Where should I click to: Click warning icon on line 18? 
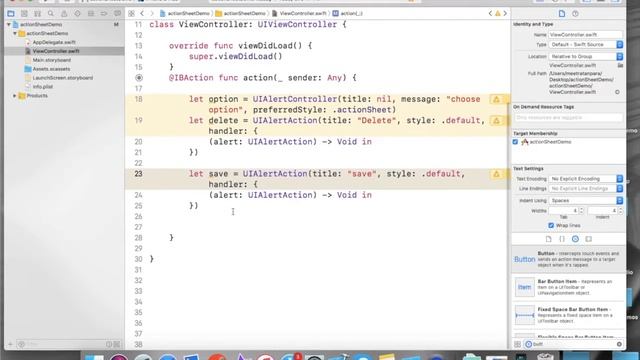coord(496,99)
